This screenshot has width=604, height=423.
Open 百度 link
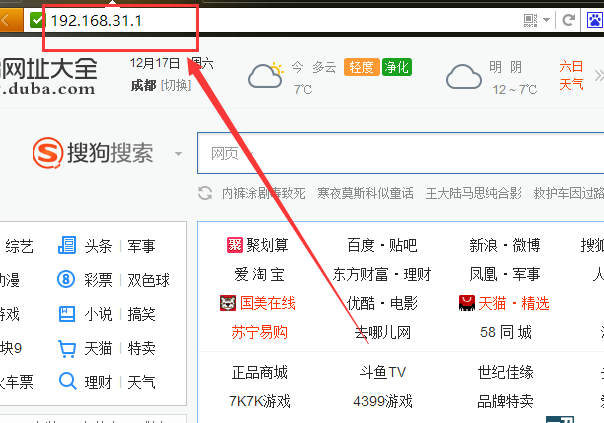361,245
